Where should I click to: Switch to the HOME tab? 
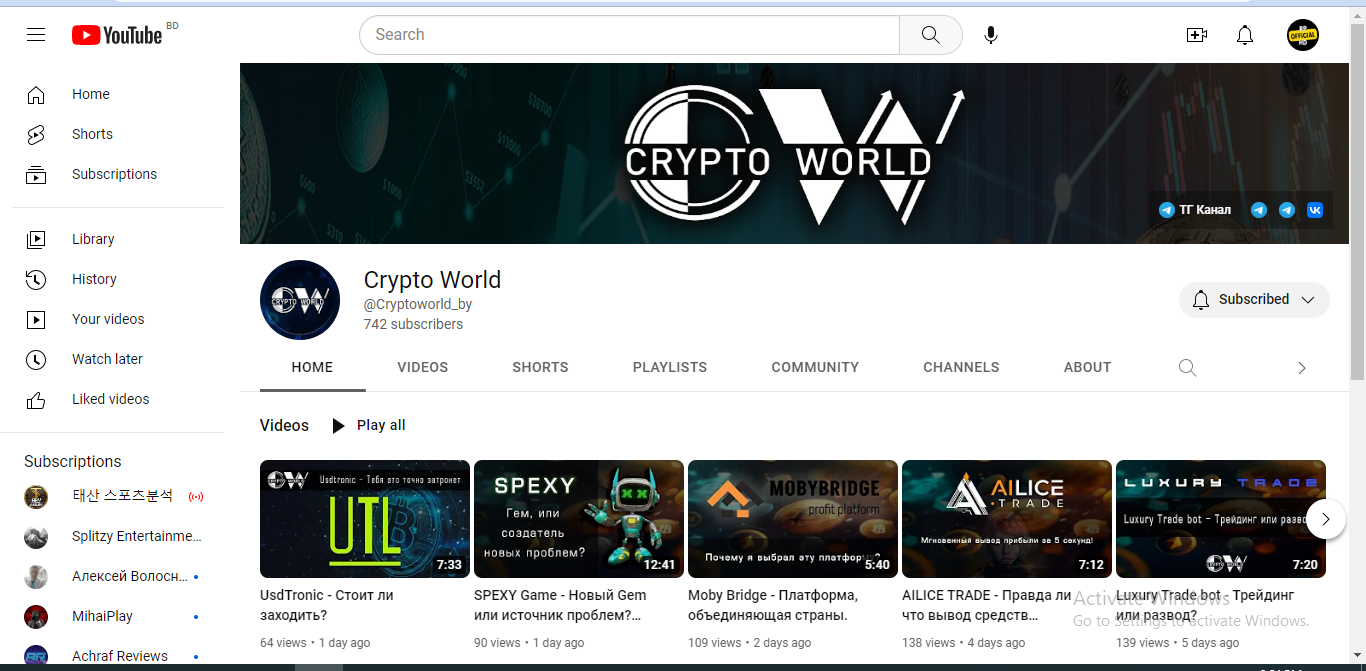pyautogui.click(x=312, y=367)
